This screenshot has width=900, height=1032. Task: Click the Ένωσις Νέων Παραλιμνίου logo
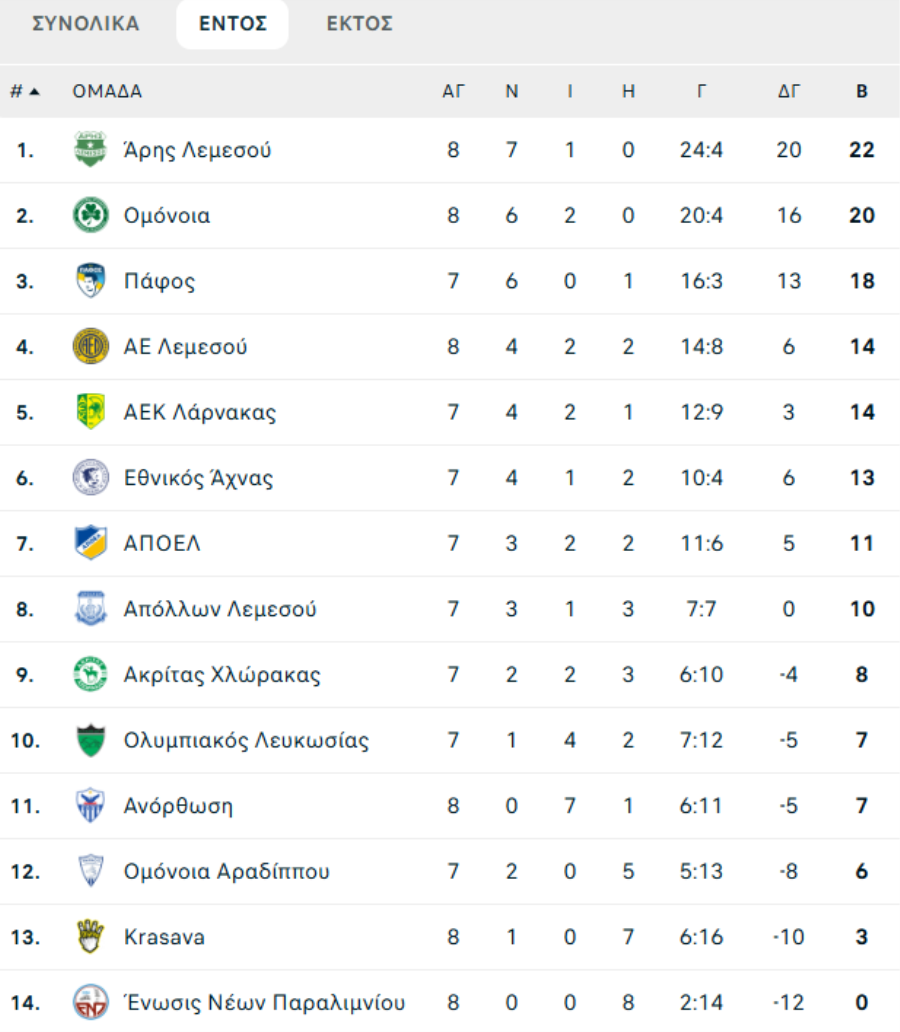90,1002
